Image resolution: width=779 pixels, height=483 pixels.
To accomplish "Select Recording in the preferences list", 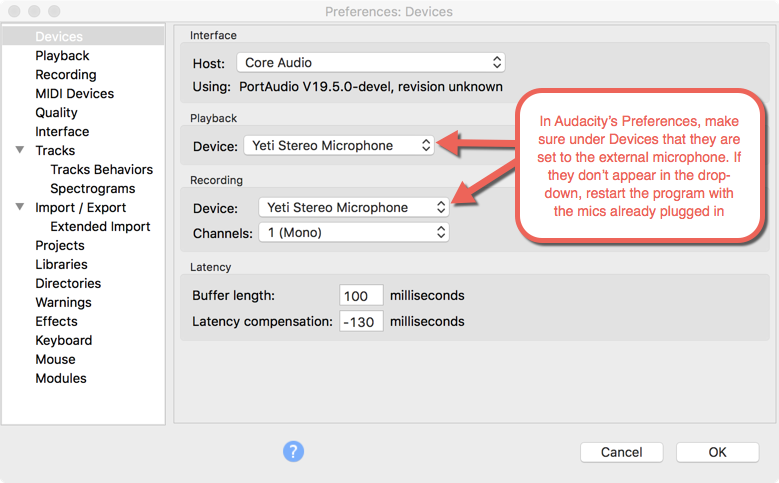I will (x=66, y=75).
